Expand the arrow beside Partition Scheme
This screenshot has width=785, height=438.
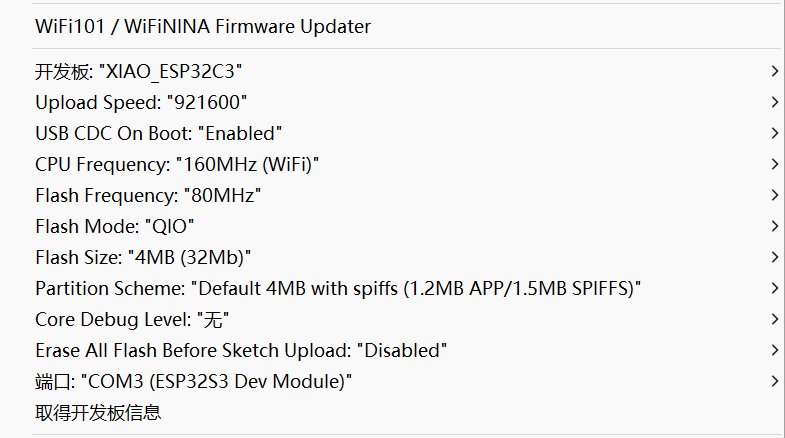point(774,288)
